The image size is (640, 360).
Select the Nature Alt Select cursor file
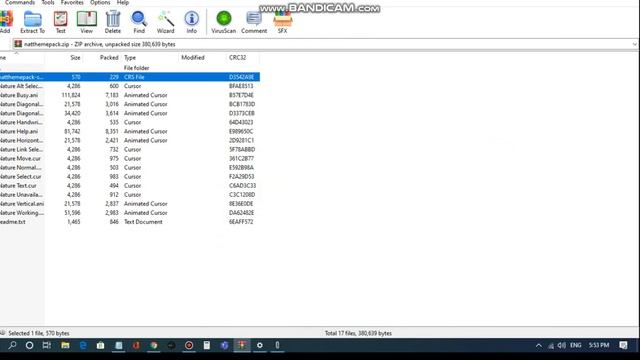pyautogui.click(x=130, y=86)
